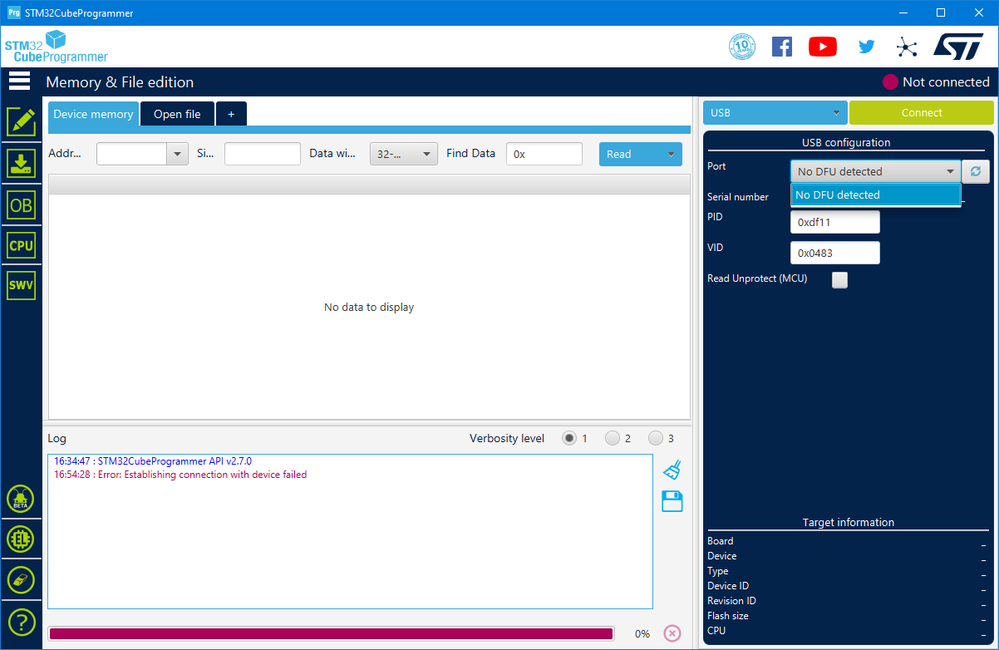999x650 pixels.
Task: Open the Data width dropdown
Action: tap(403, 154)
